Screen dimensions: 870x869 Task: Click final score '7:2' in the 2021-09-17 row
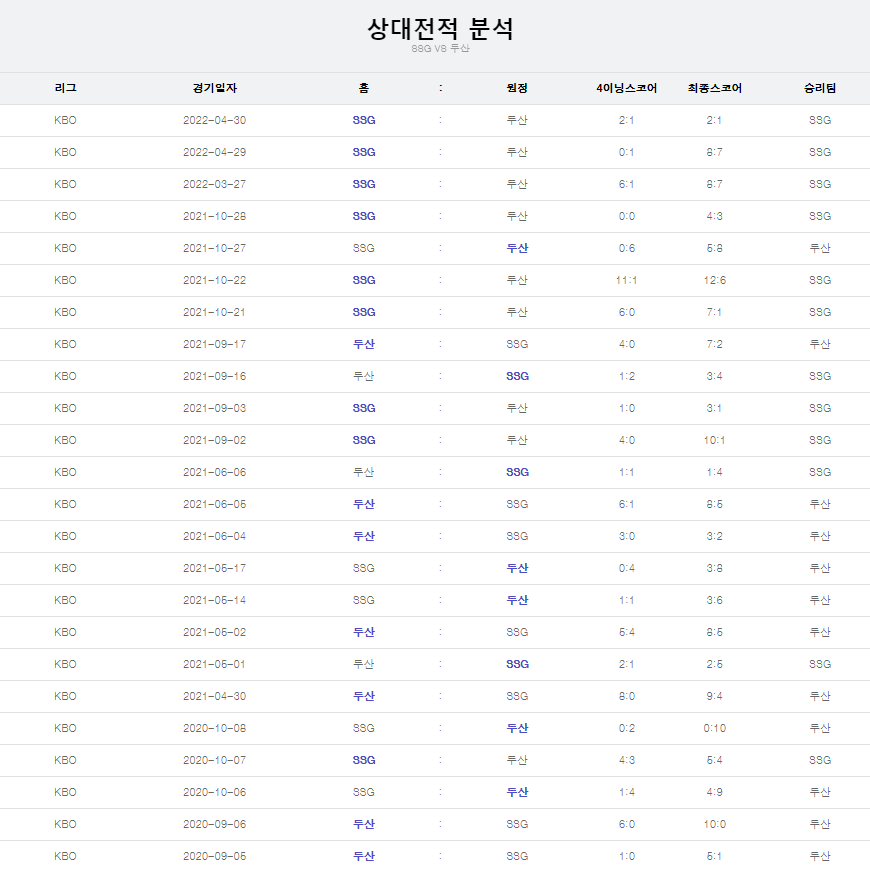click(715, 345)
